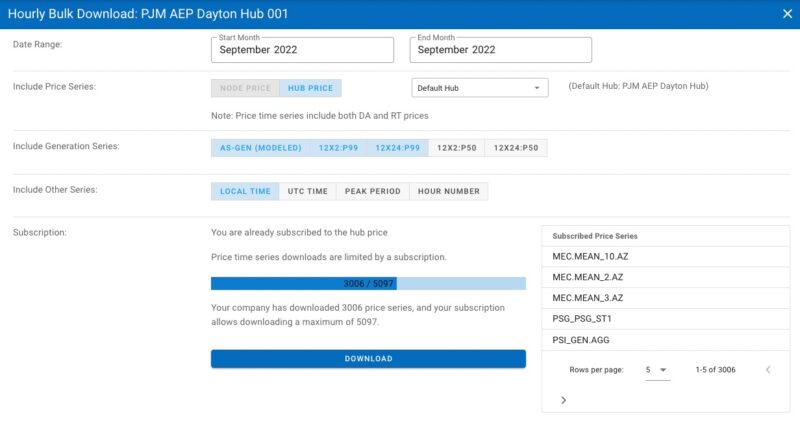Select the MEC.MEAN_10.AZ price series row
Image resolution: width=800 pixels, height=421 pixels.
tap(665, 257)
